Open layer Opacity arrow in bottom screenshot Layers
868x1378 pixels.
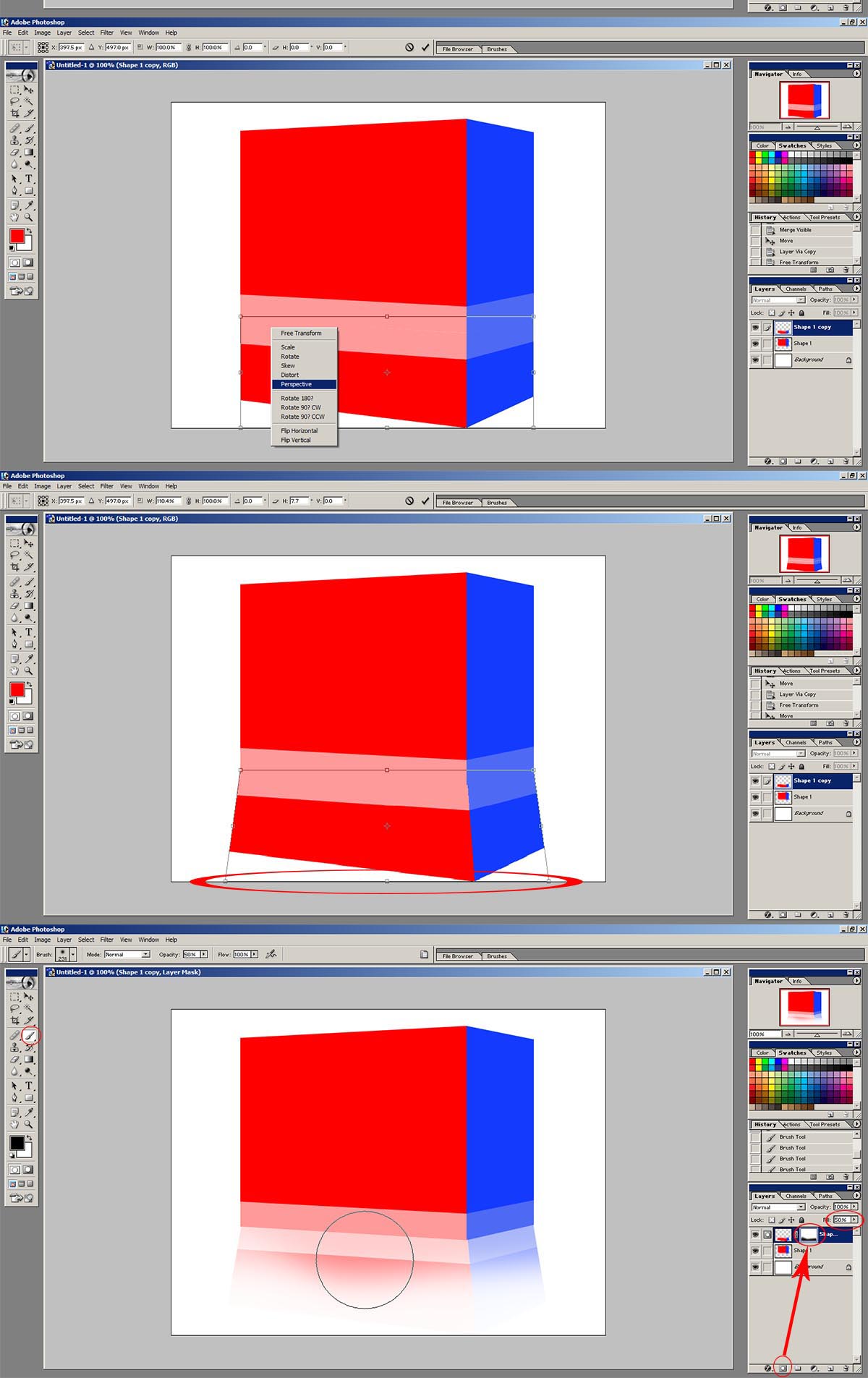pyautogui.click(x=854, y=1207)
